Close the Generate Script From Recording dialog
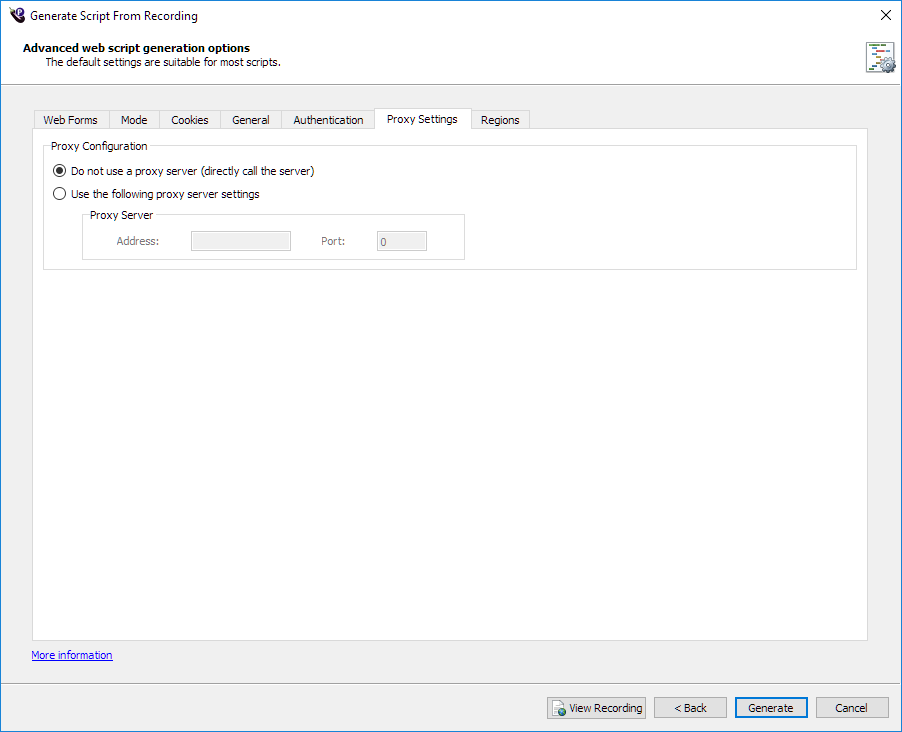This screenshot has width=902, height=732. pyautogui.click(x=884, y=16)
